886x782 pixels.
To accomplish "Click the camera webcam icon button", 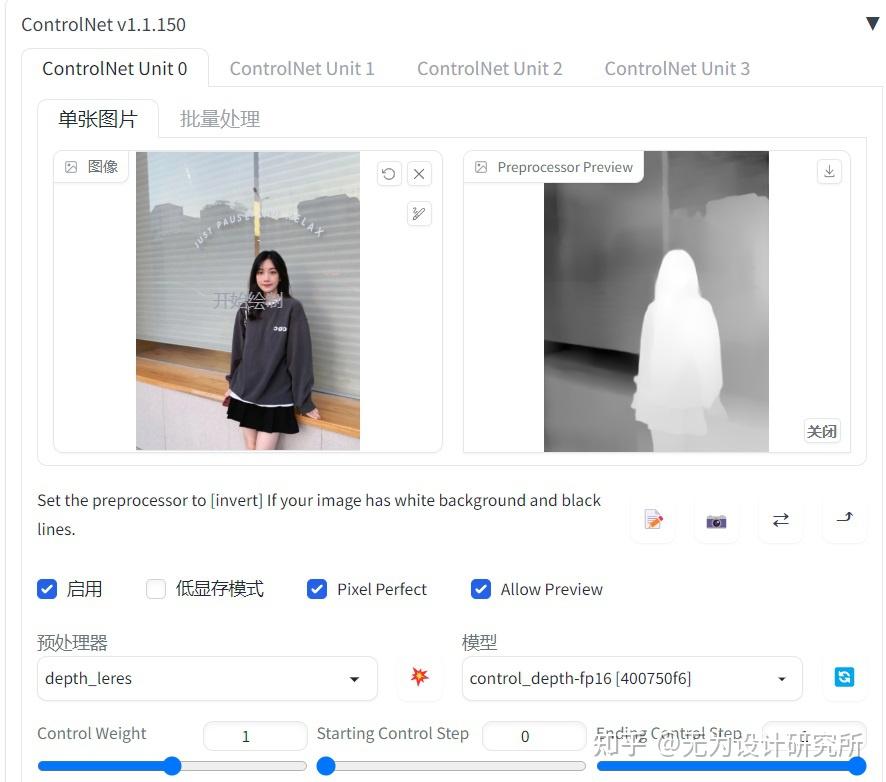I will click(x=716, y=520).
